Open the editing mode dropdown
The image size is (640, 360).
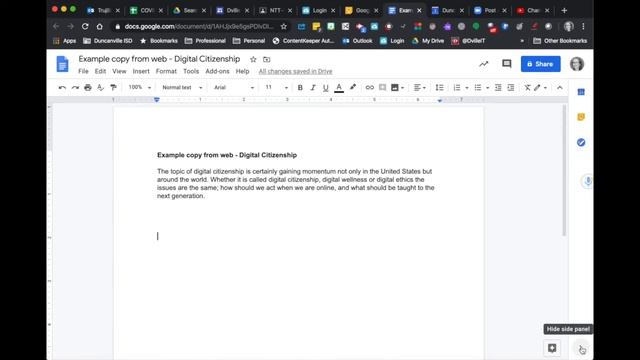(540, 87)
